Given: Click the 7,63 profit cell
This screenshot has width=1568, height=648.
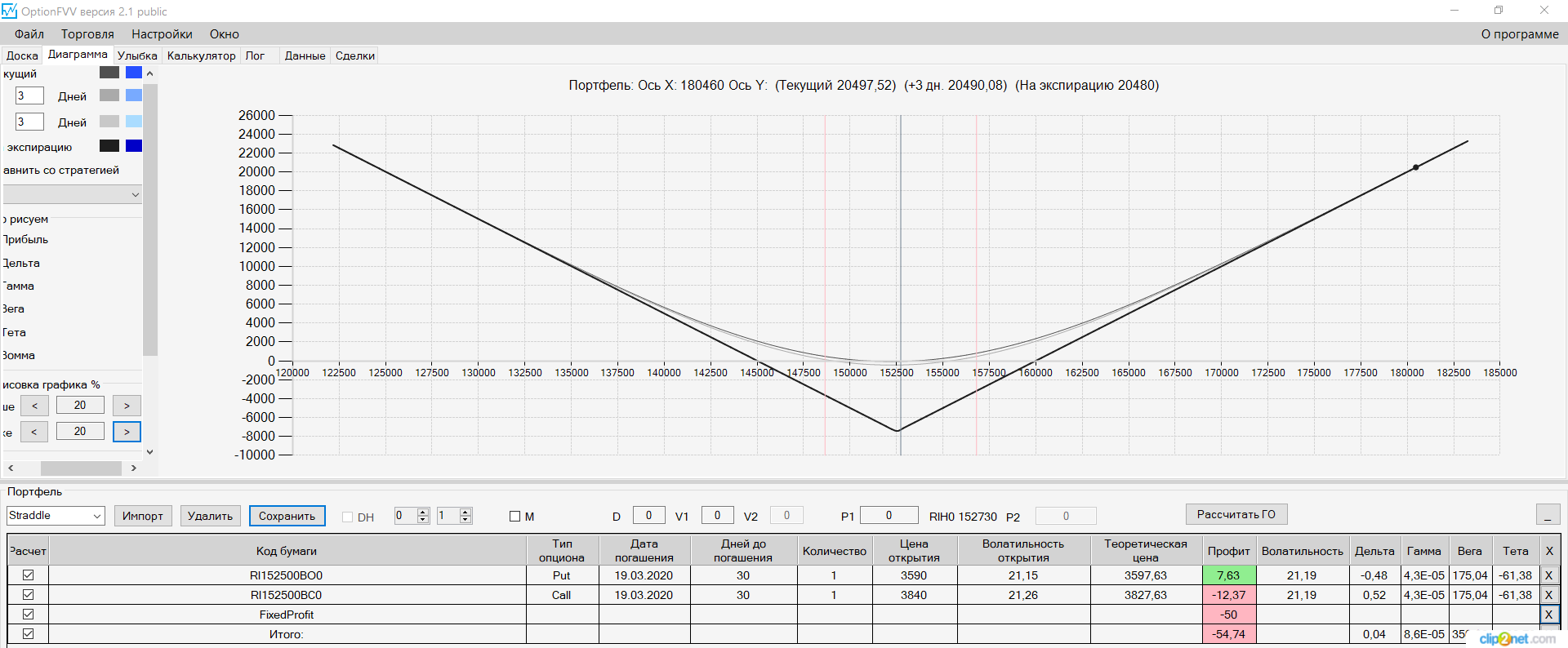Looking at the screenshot, I should coord(1228,575).
